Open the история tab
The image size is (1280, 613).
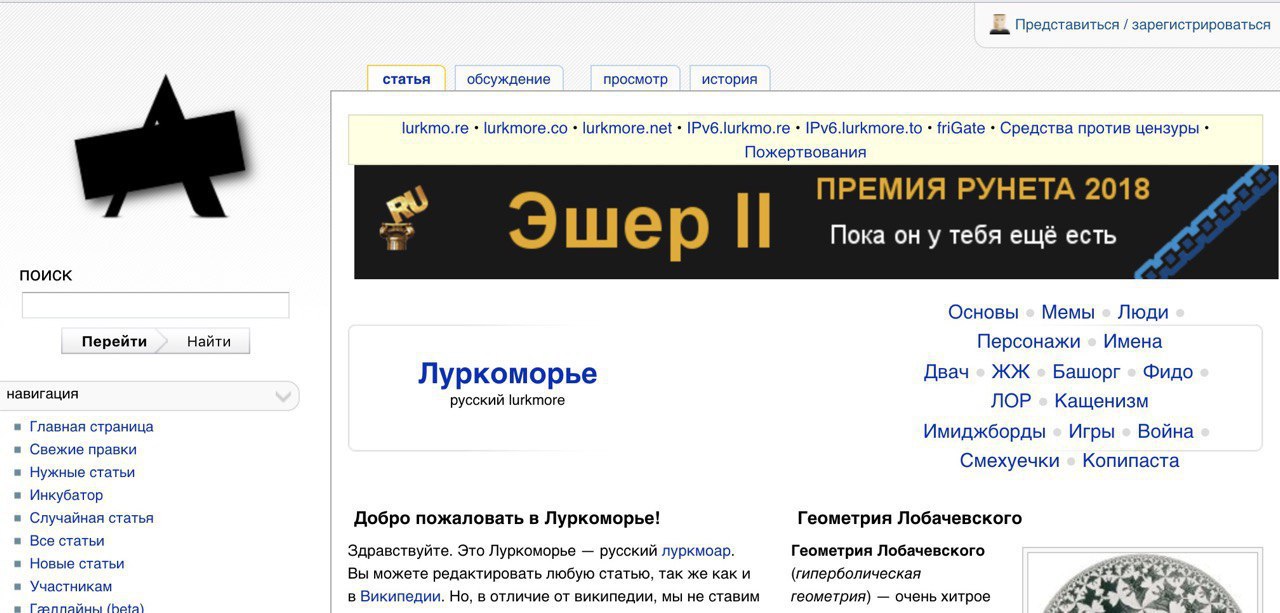(729, 79)
